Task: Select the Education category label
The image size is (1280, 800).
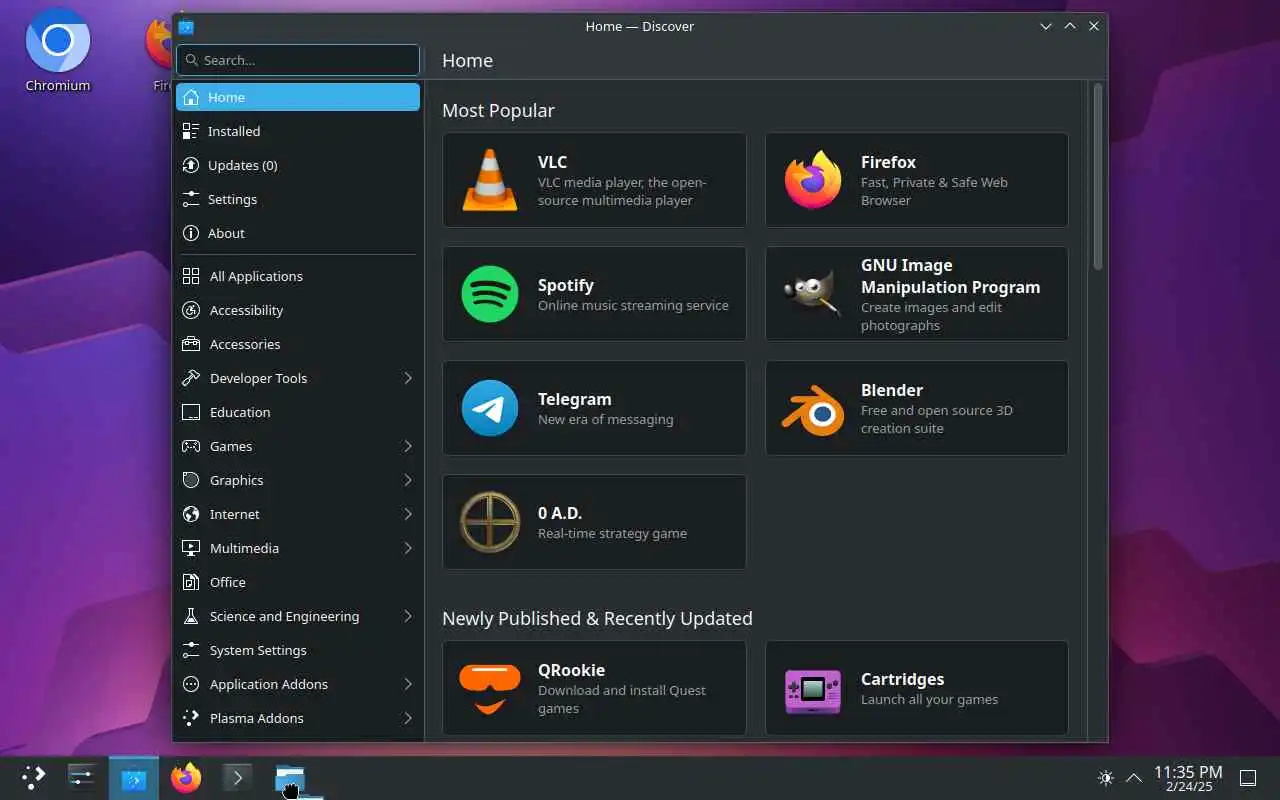Action: point(240,412)
